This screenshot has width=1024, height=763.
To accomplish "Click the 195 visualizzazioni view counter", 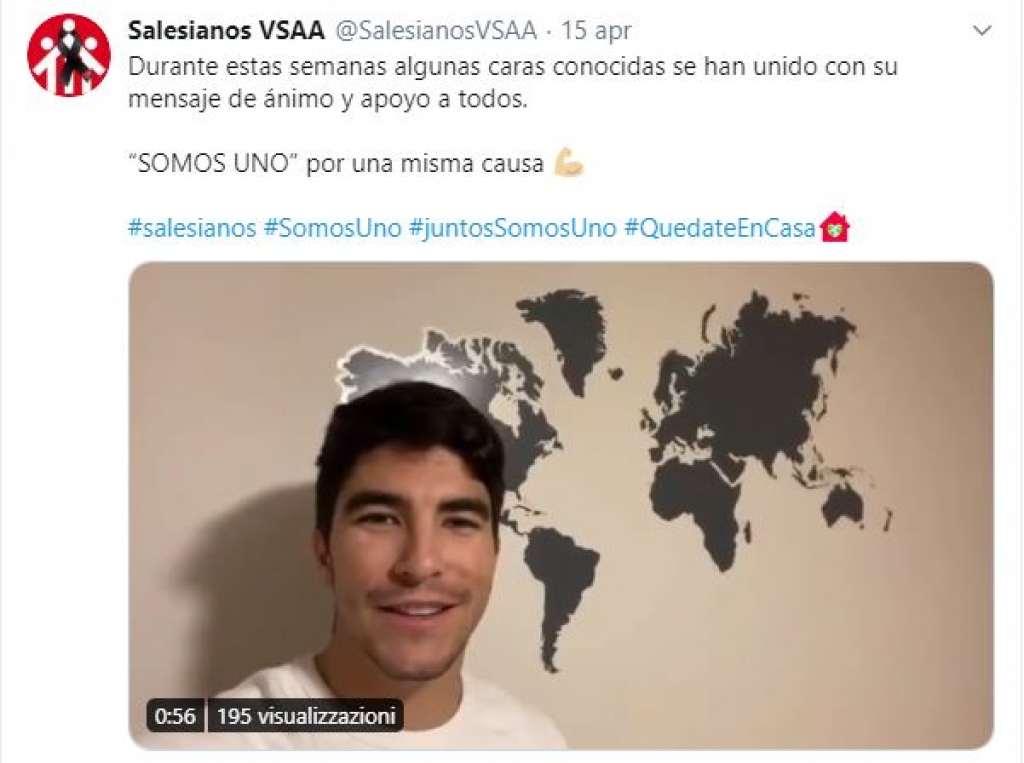I will [x=306, y=716].
